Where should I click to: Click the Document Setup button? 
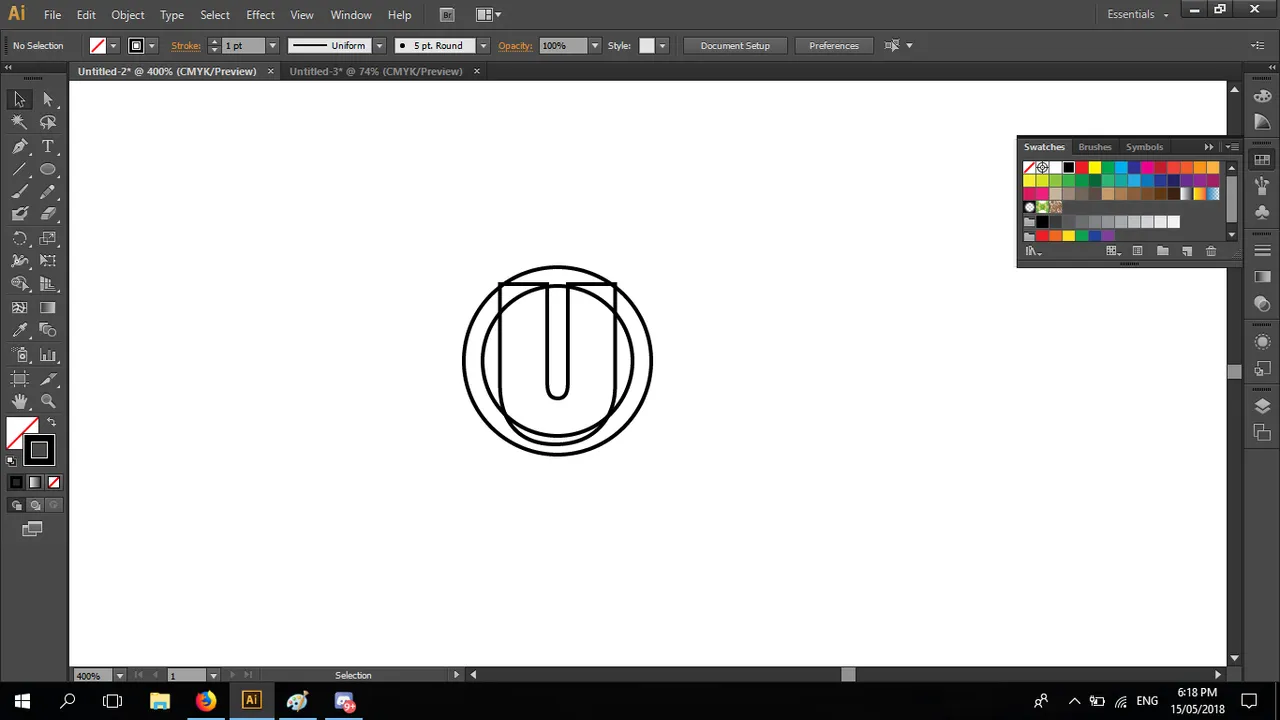pyautogui.click(x=735, y=46)
